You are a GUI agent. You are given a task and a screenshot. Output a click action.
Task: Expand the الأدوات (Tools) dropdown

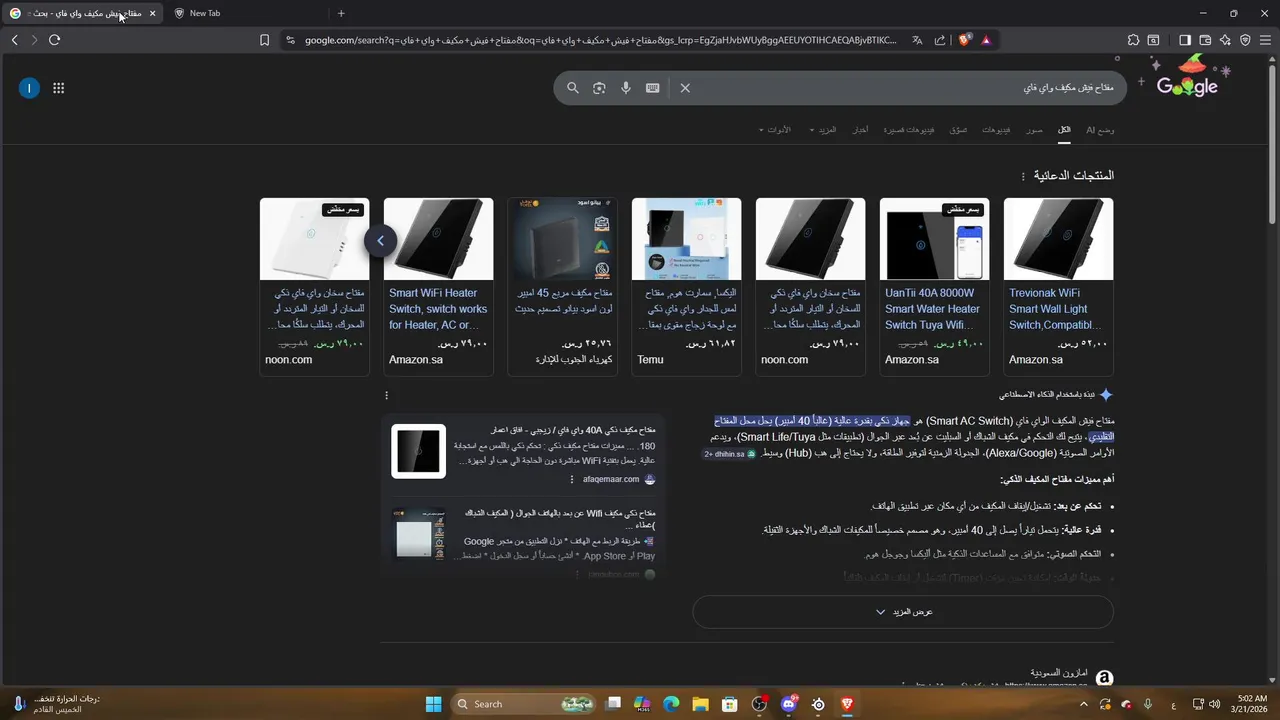[775, 130]
